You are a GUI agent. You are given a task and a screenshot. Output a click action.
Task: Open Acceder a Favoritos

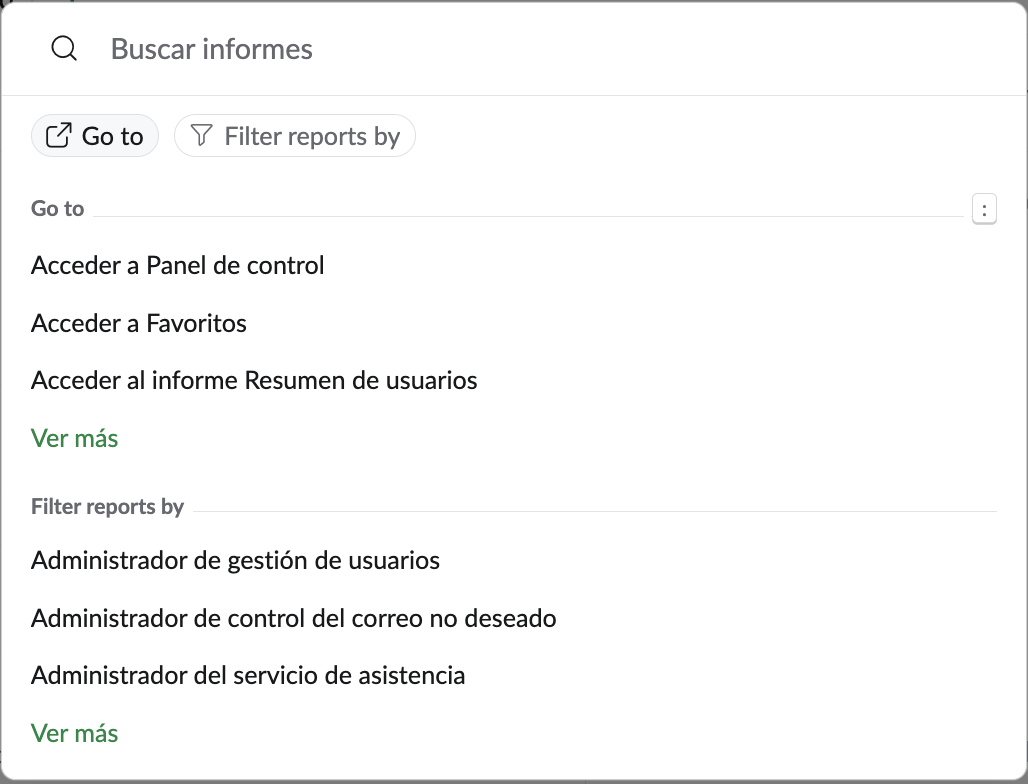click(x=139, y=323)
